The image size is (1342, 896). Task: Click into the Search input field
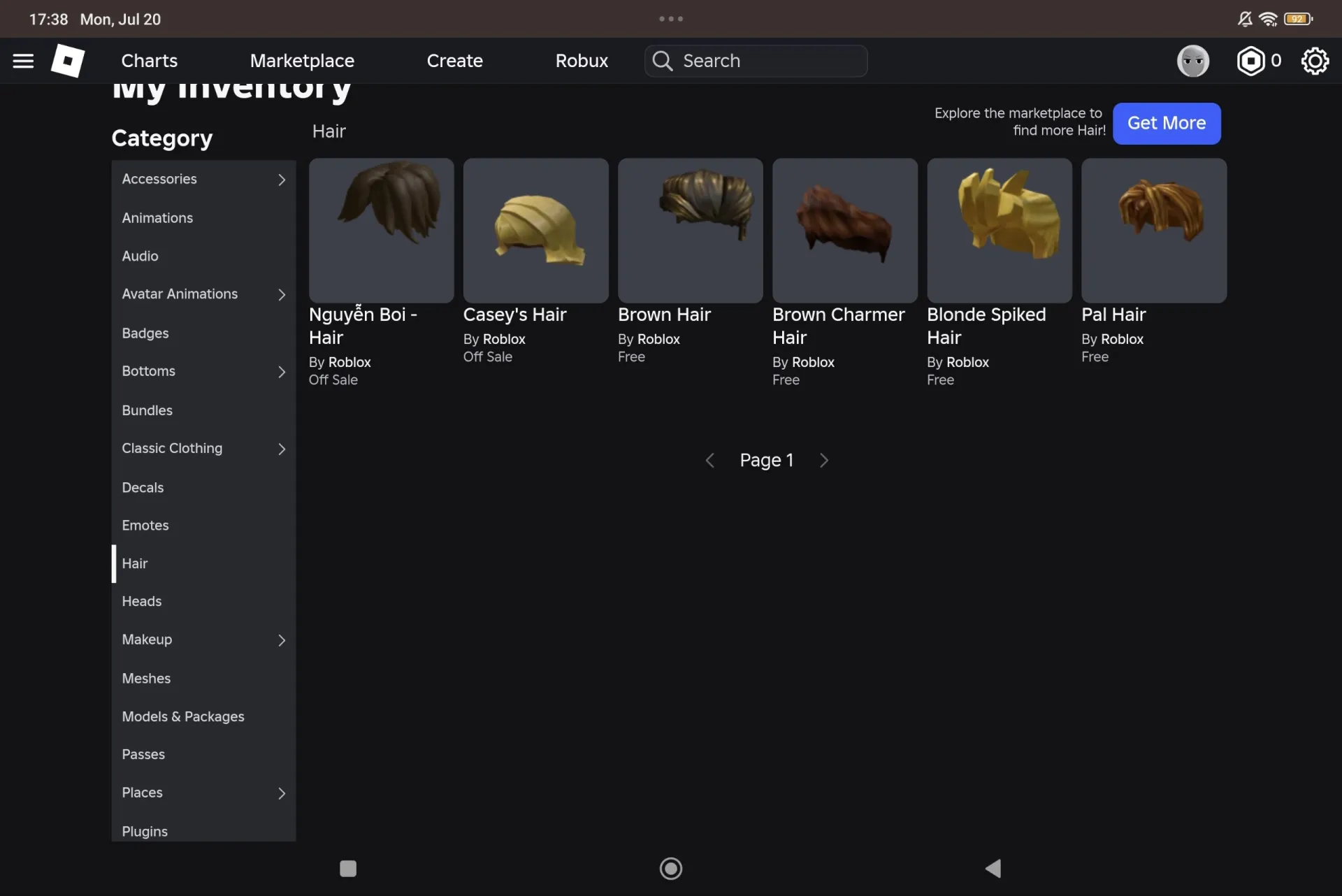tap(756, 61)
